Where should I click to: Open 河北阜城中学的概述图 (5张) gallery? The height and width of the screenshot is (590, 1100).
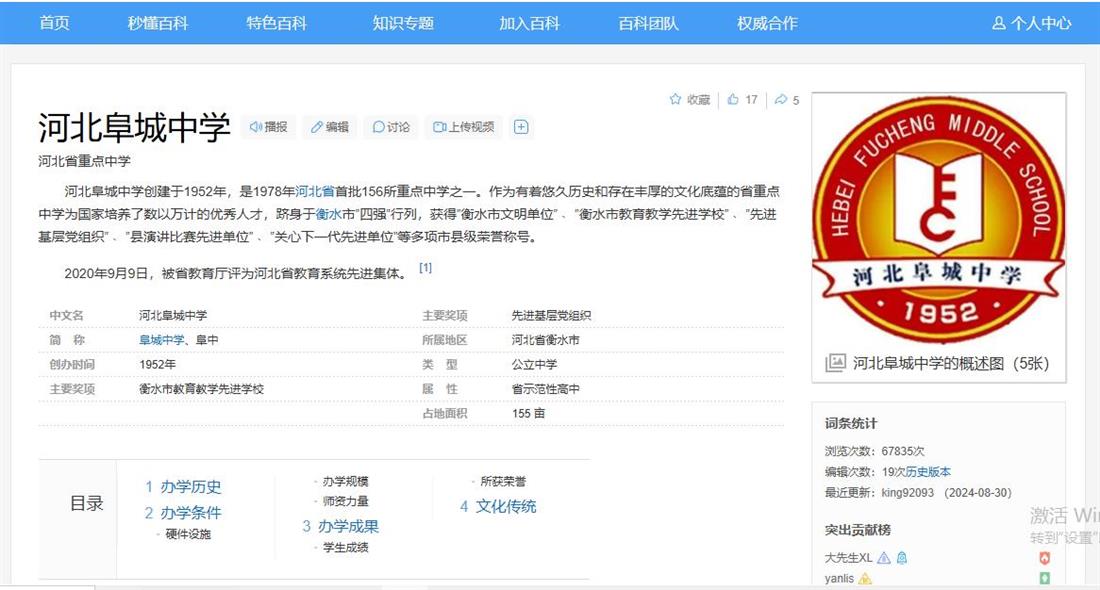pos(950,363)
